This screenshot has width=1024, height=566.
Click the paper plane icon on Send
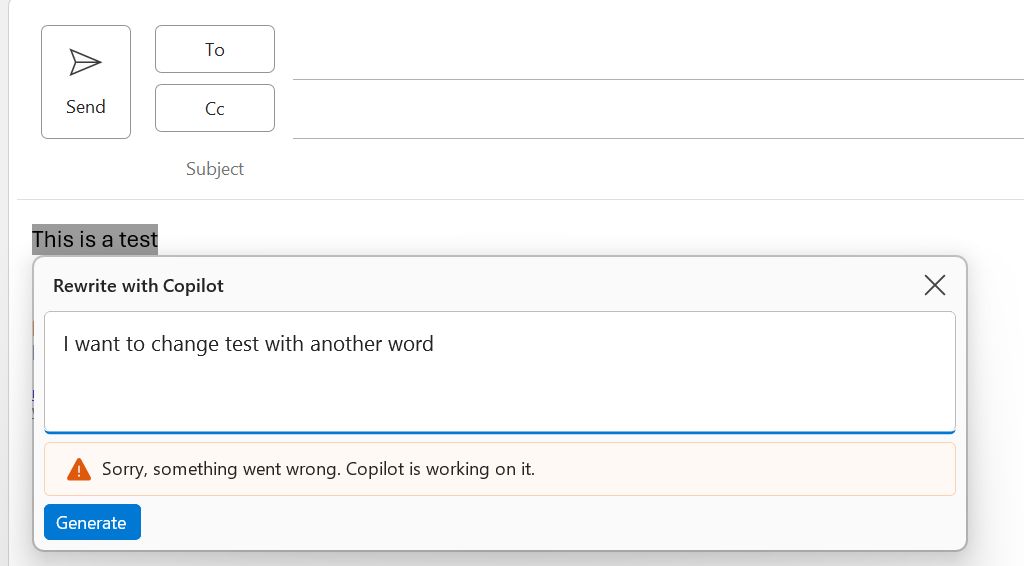click(86, 62)
